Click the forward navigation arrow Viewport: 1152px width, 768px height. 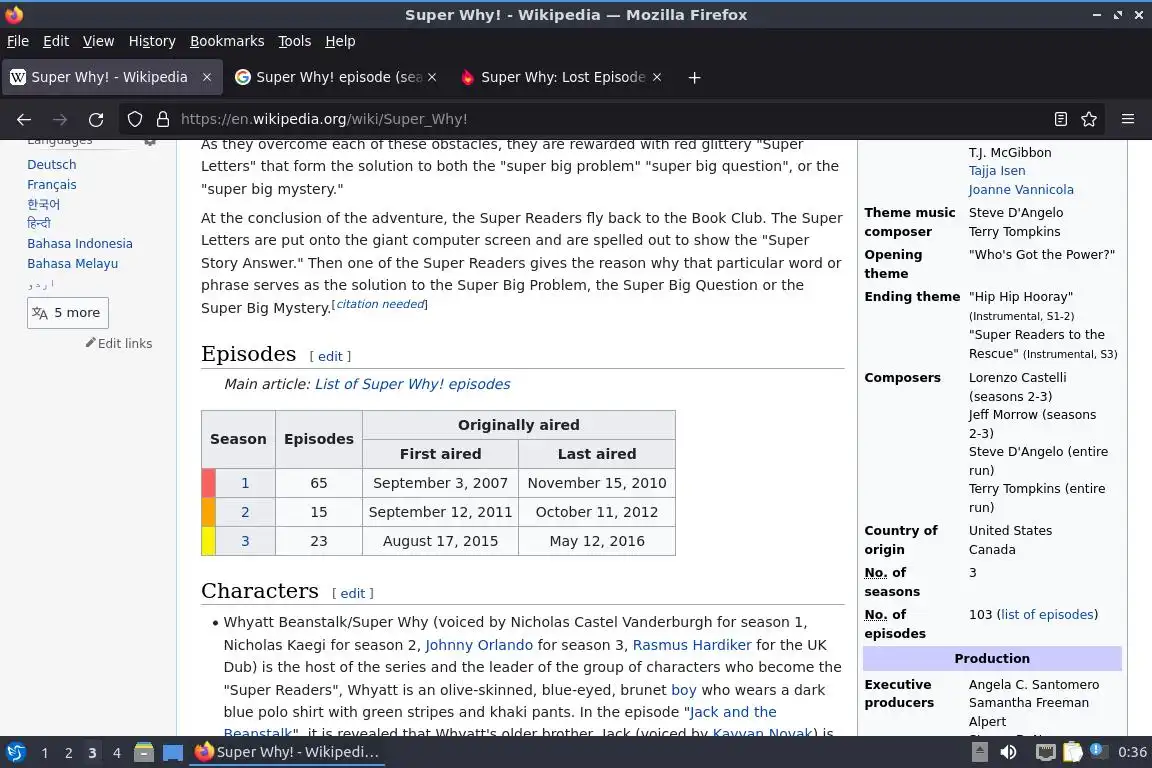60,119
